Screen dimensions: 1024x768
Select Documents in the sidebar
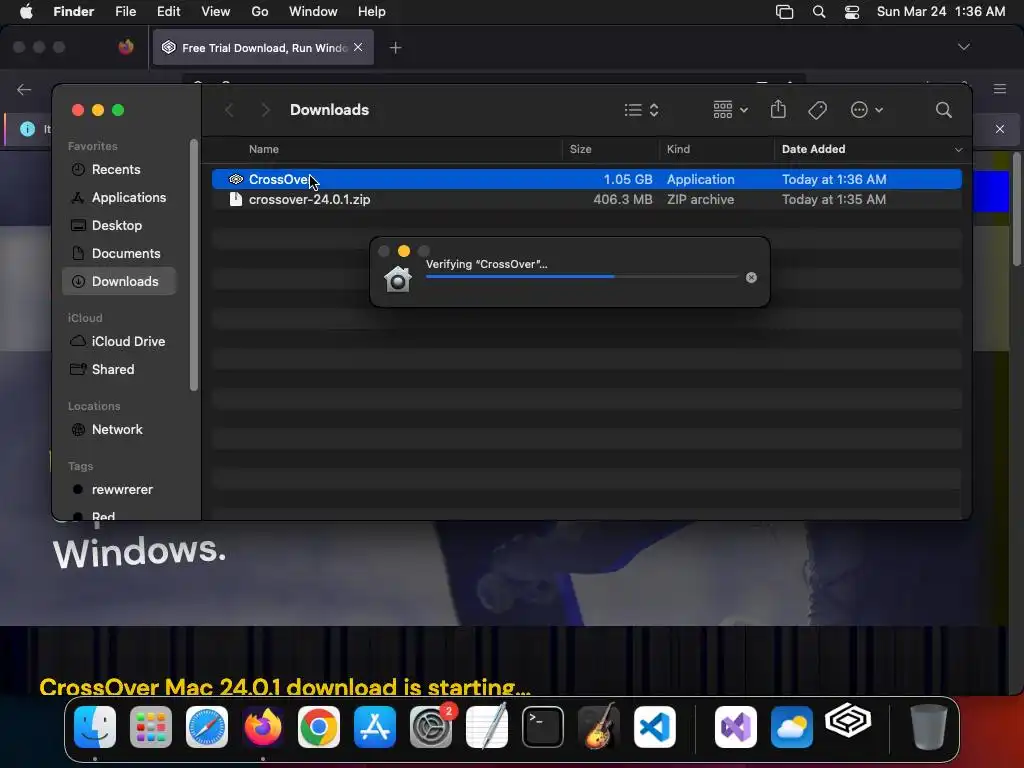[x=120, y=253]
